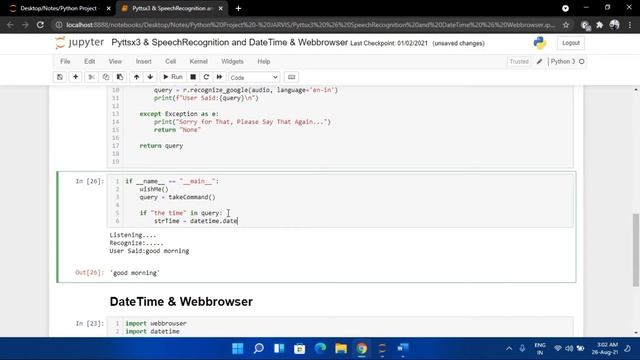Screen dimensions: 640x360
Task: Open the command palette keyboard icon
Action: tap(291, 77)
